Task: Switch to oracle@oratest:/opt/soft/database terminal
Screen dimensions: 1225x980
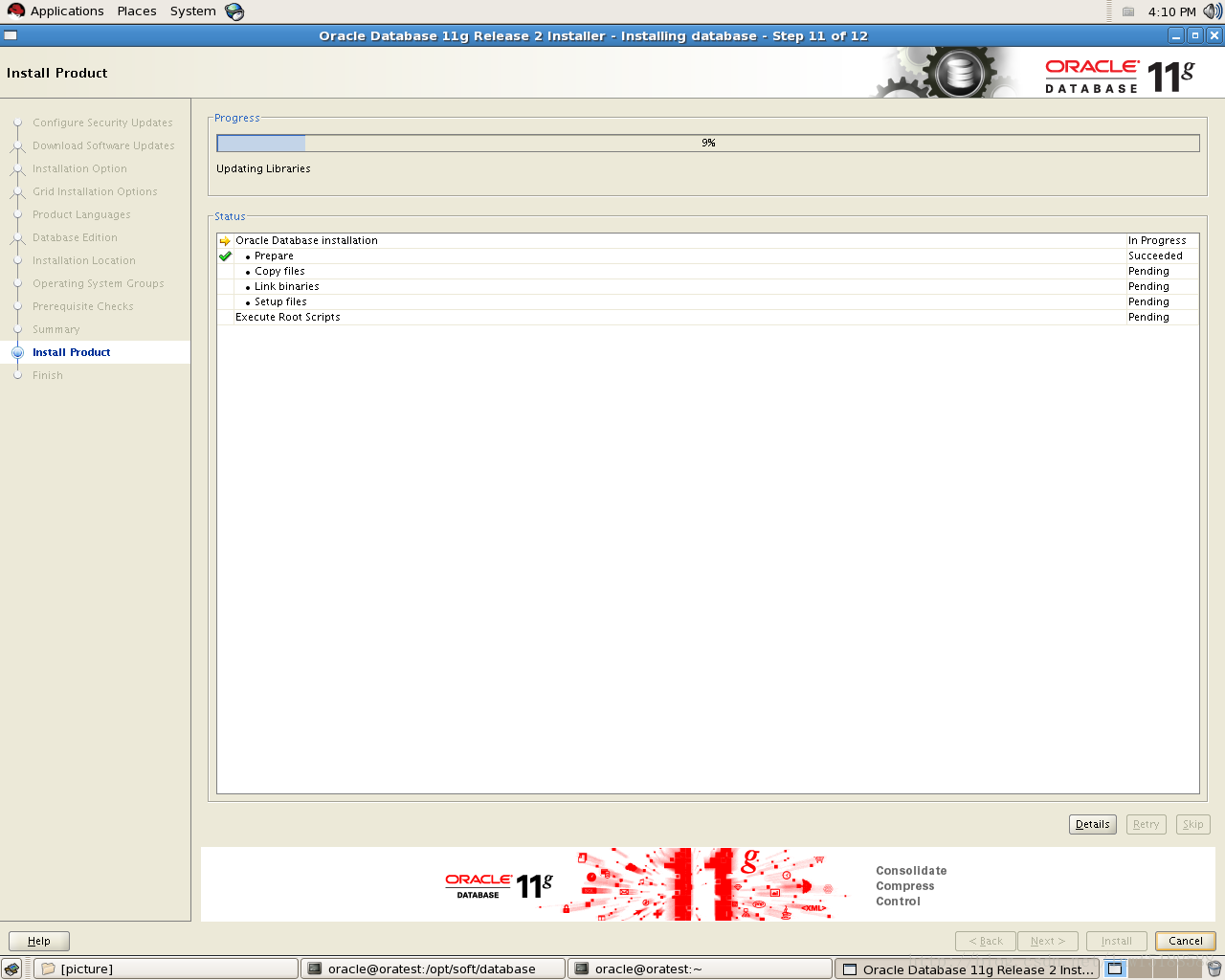Action: (433, 969)
